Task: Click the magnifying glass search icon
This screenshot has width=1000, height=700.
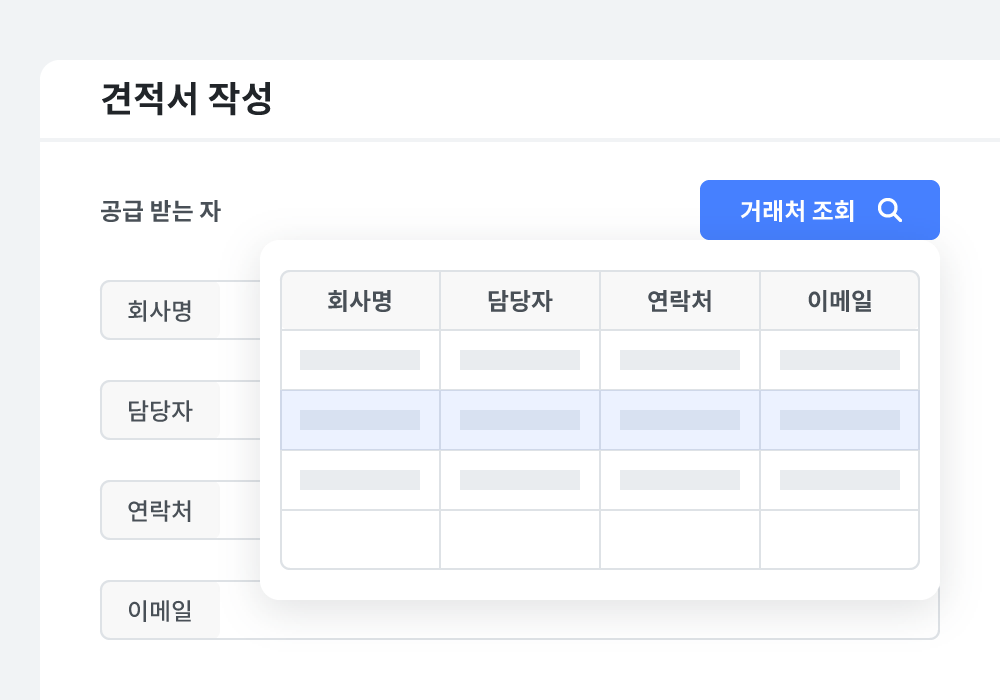Action: click(x=891, y=210)
